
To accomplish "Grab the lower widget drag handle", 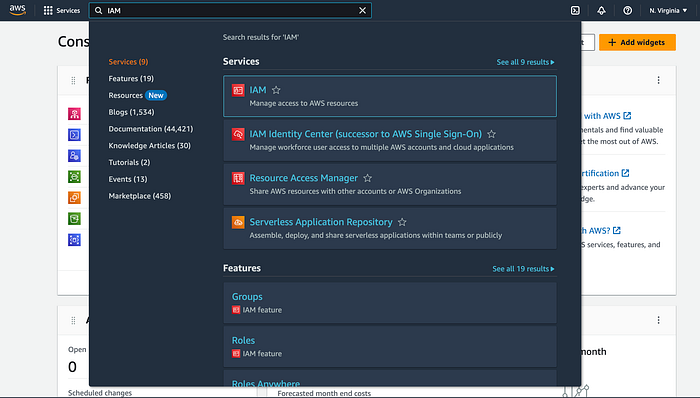I will coord(73,320).
